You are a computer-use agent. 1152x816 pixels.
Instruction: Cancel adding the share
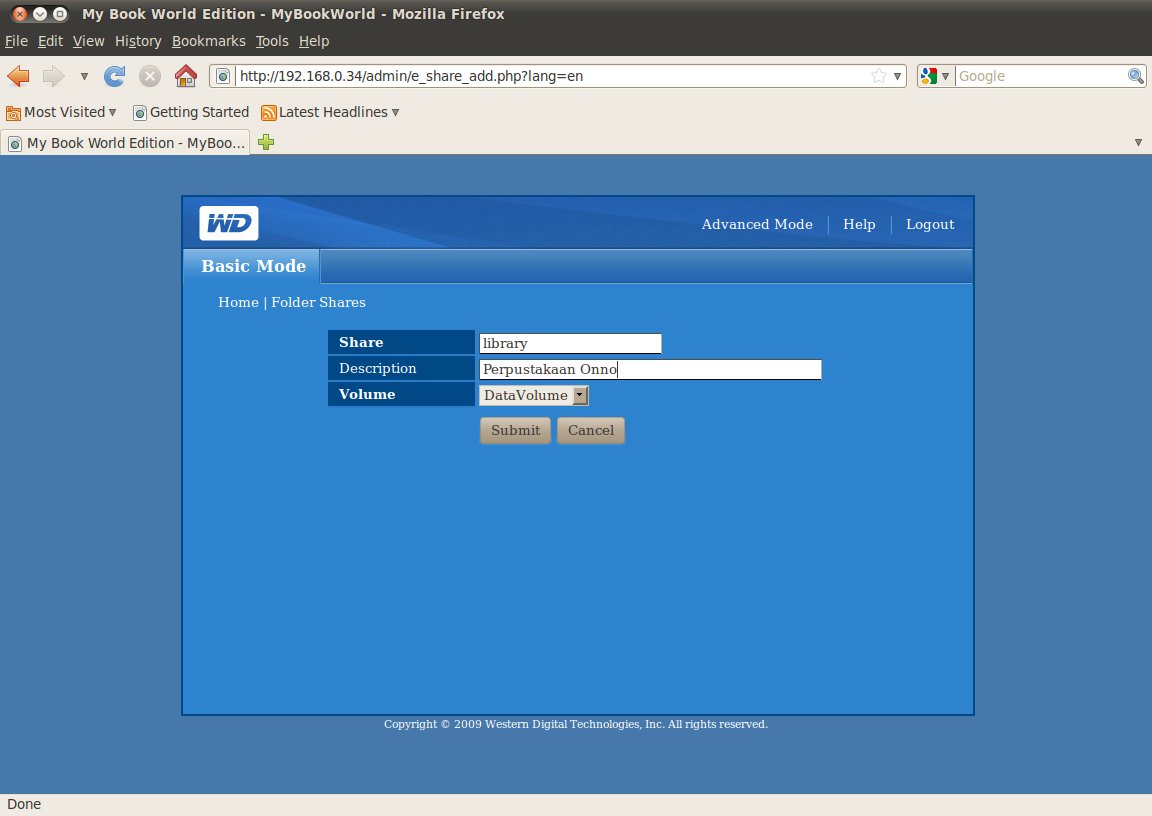coord(591,430)
